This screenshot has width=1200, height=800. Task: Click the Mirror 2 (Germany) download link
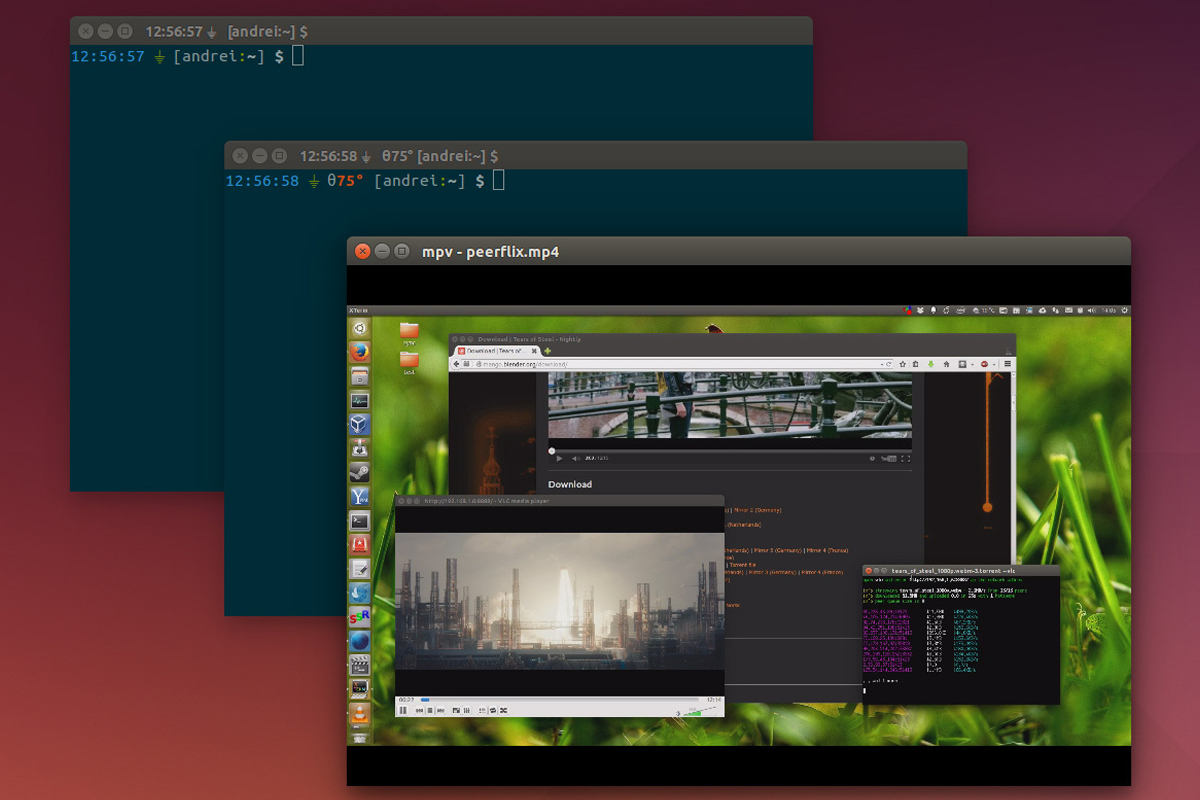point(757,510)
